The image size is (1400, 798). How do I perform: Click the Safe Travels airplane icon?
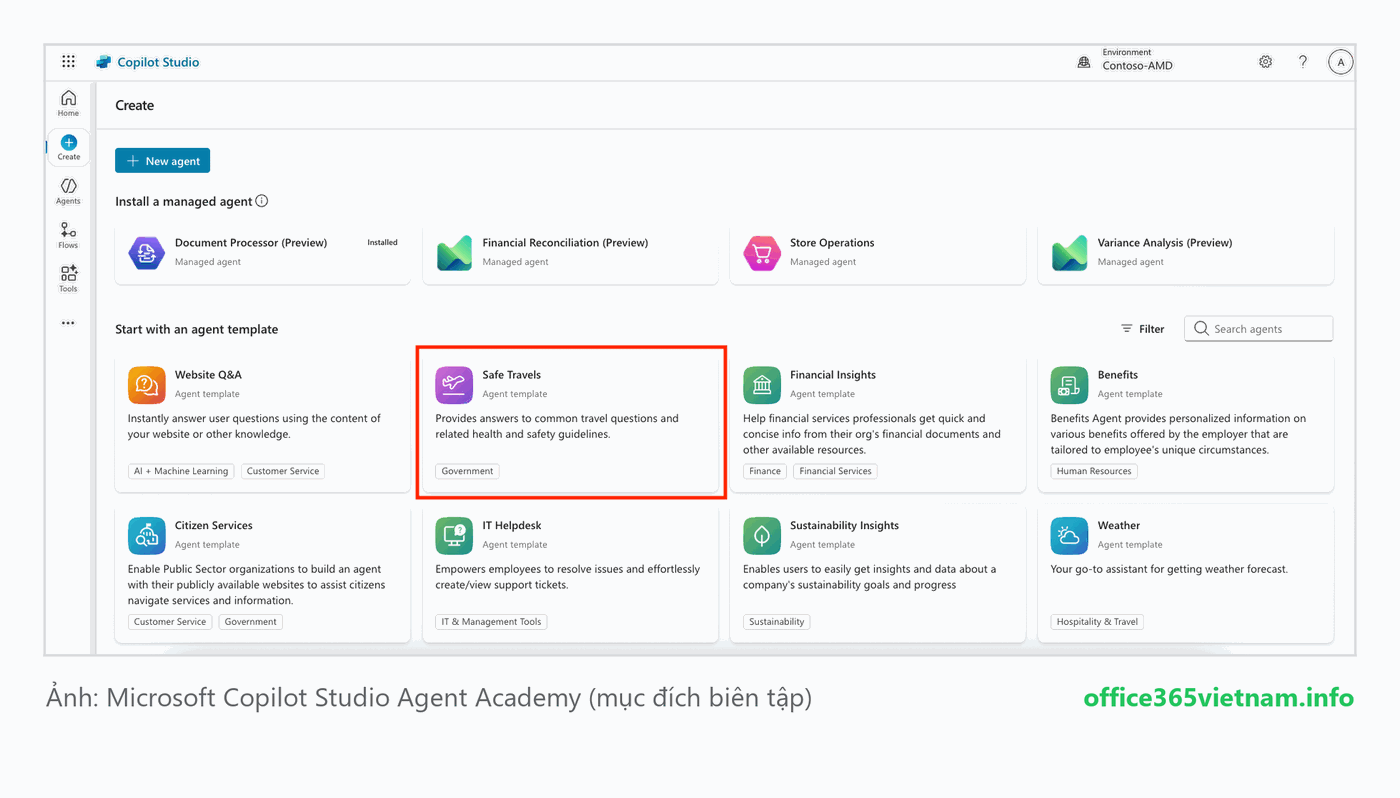454,385
